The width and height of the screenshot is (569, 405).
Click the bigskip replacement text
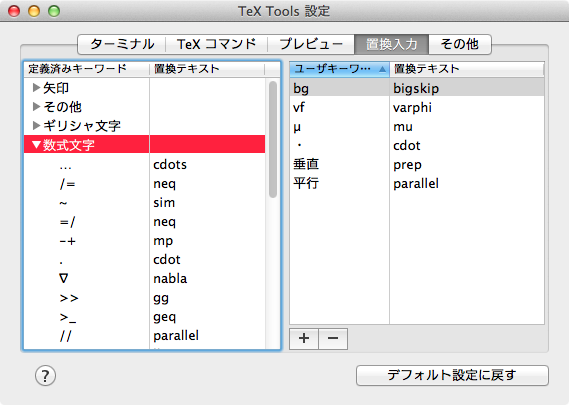[416, 89]
